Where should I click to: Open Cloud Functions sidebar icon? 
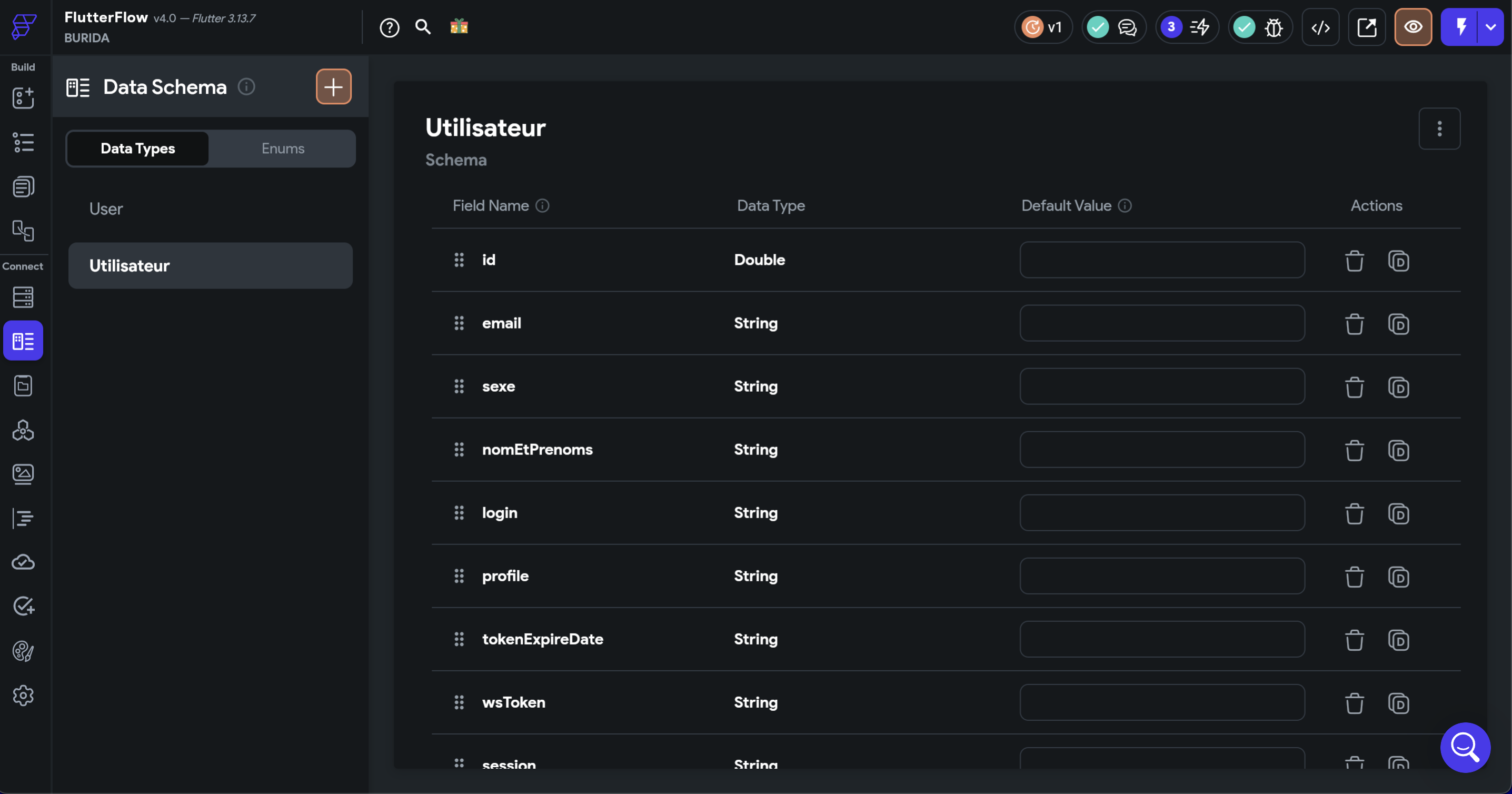coord(23,562)
